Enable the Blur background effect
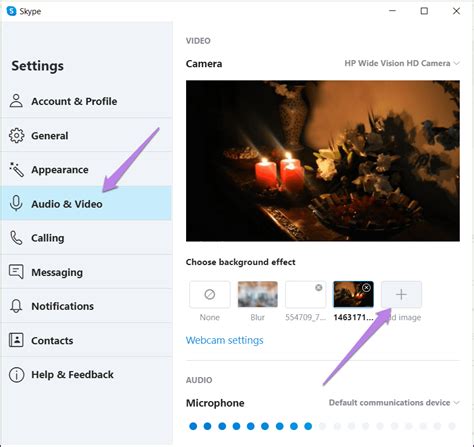The height and width of the screenshot is (447, 474). (x=257, y=294)
